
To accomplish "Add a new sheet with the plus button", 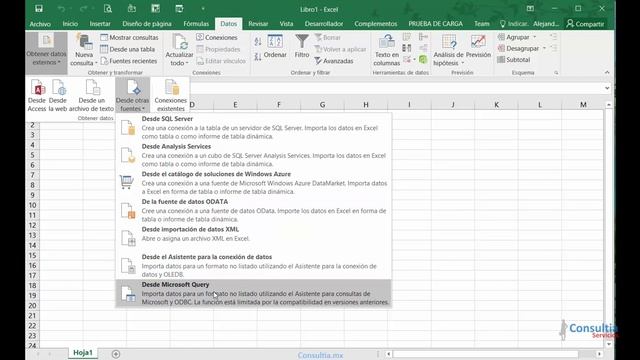I will tap(116, 354).
